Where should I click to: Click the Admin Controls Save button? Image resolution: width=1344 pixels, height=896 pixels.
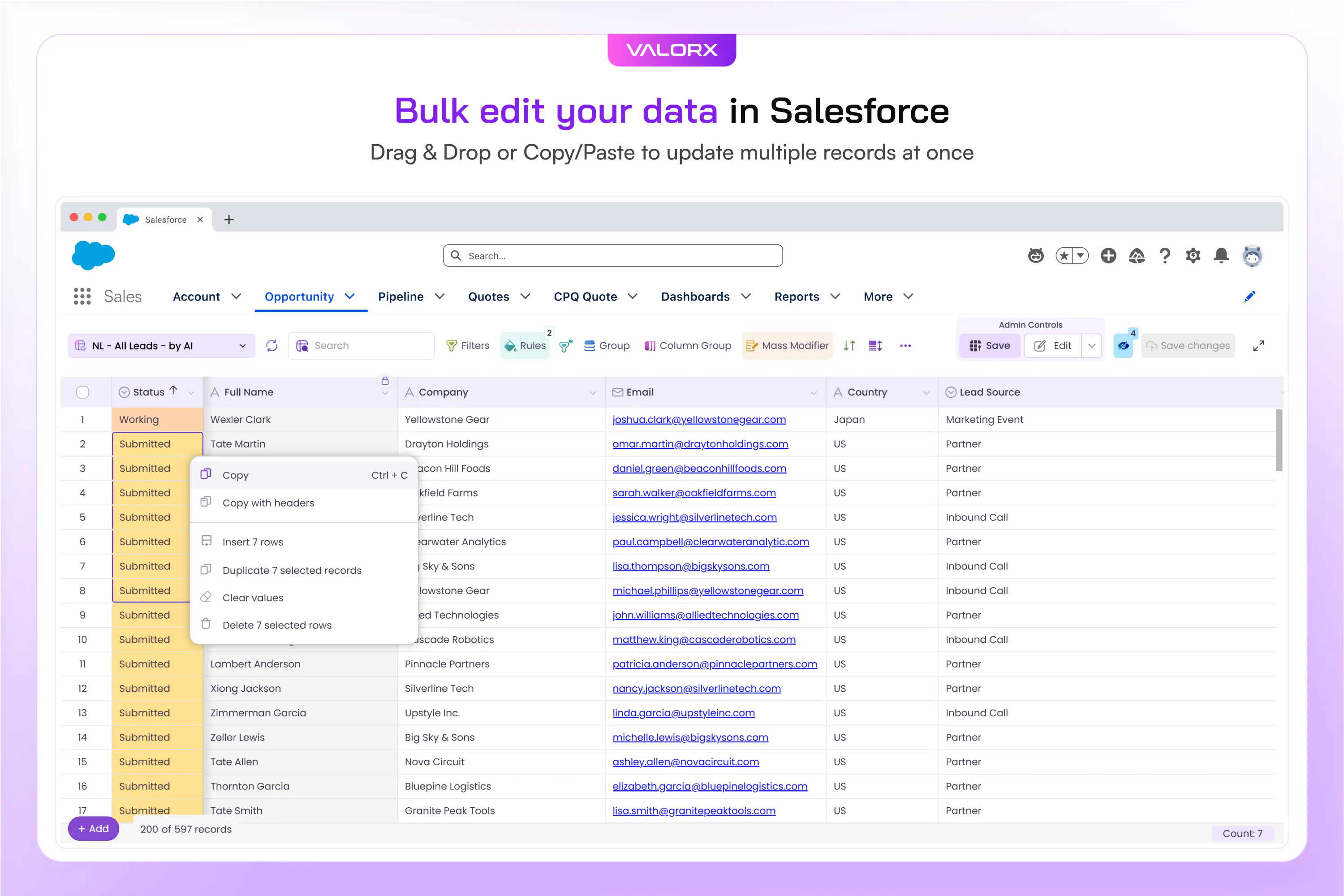990,346
